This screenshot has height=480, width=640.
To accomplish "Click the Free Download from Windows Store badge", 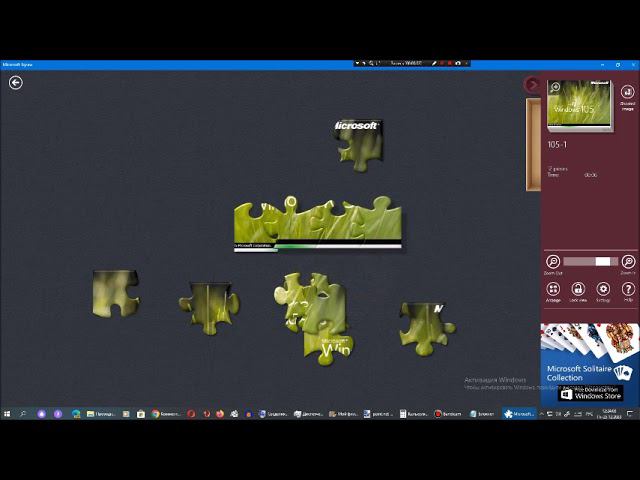I will tap(591, 393).
